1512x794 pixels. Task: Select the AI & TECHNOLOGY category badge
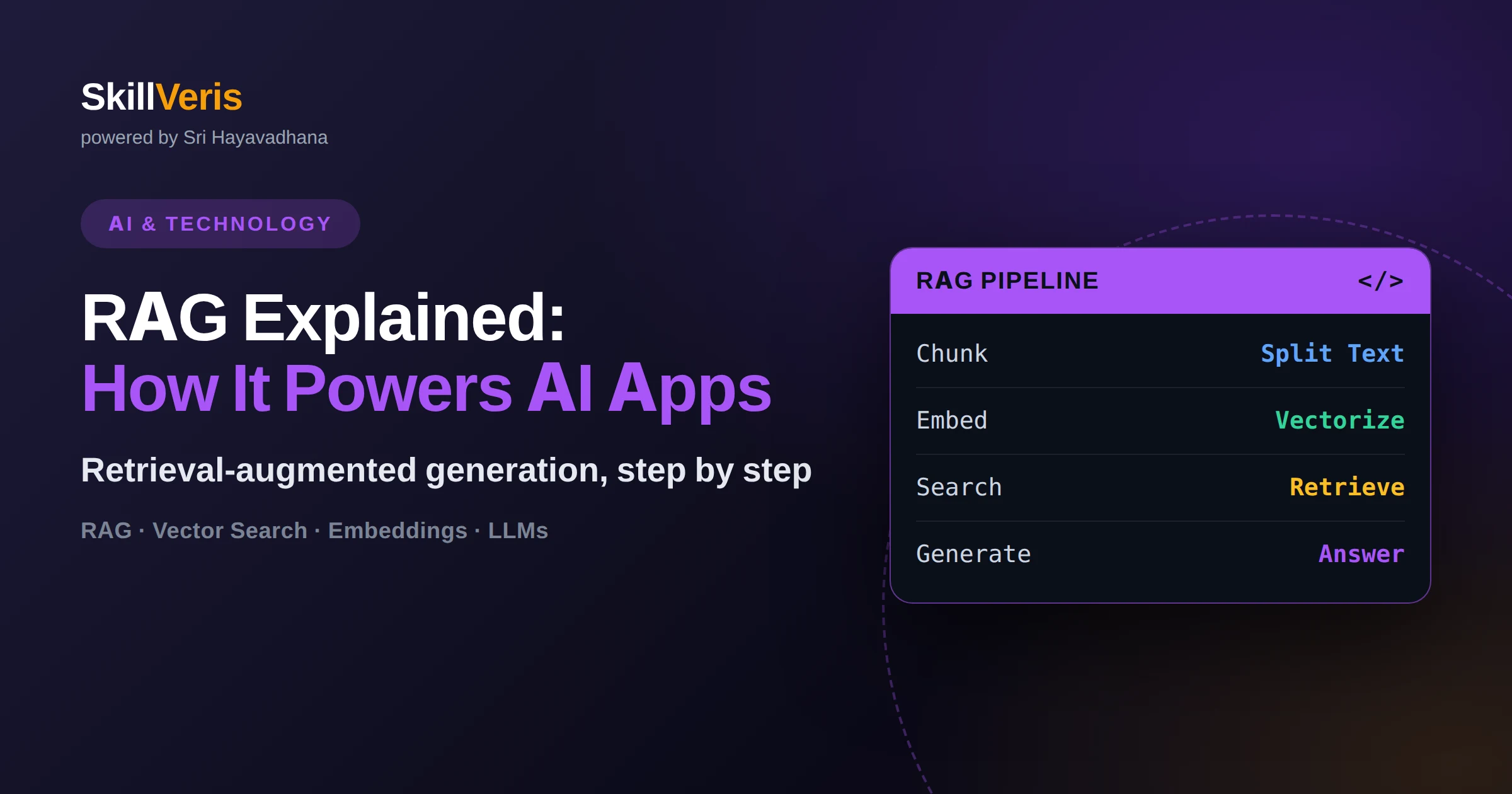(220, 224)
